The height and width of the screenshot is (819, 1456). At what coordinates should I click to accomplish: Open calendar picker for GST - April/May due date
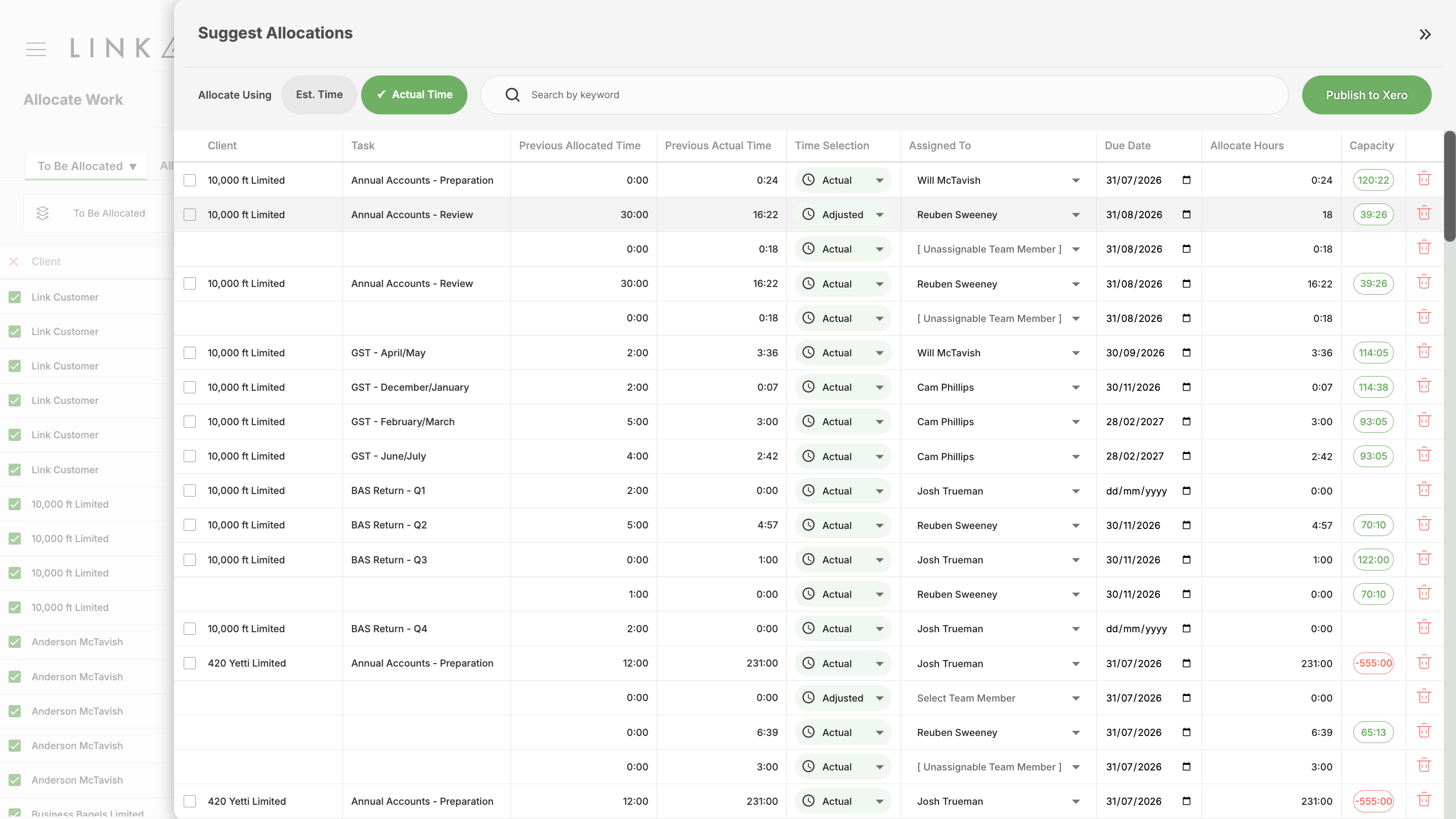coord(1186,352)
